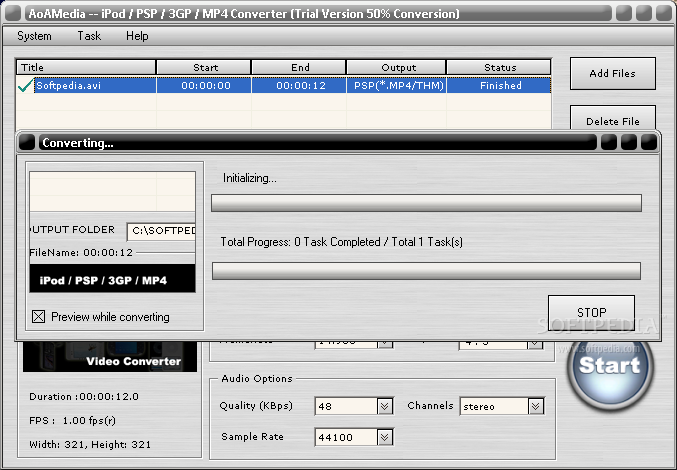This screenshot has height=470, width=677.
Task: Click the Total Progress task count text
Action: 342,242
